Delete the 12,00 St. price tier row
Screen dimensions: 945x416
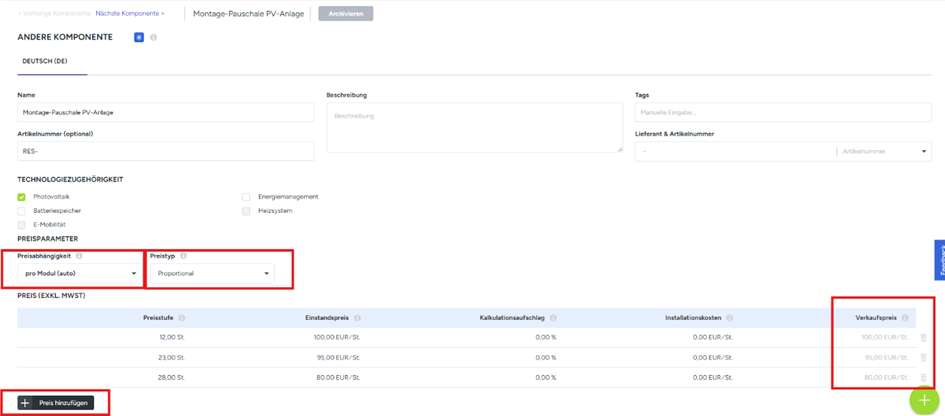[x=922, y=337]
